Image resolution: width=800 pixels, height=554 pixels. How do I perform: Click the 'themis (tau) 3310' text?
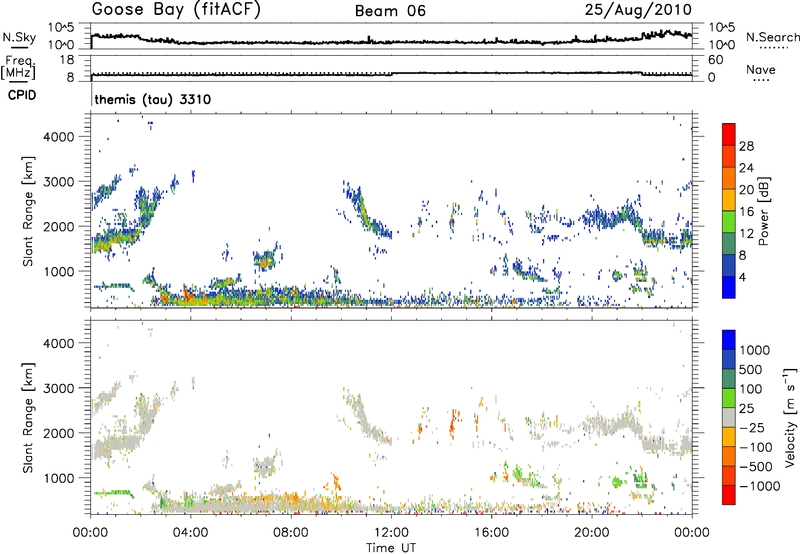(x=153, y=99)
